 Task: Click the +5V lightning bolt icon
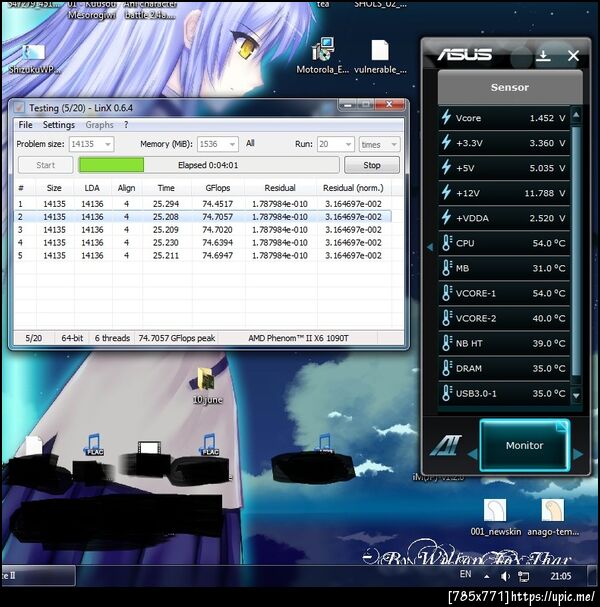tap(446, 168)
